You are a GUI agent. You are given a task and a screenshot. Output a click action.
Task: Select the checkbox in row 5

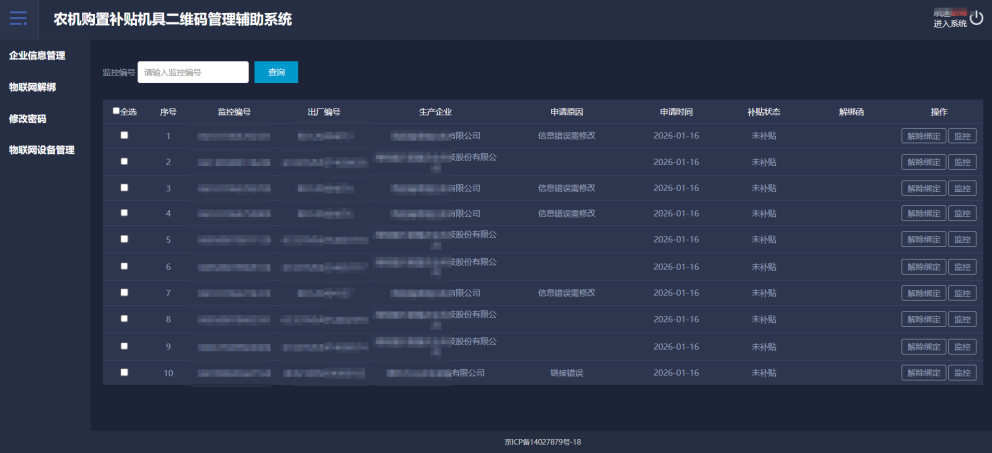(x=124, y=239)
